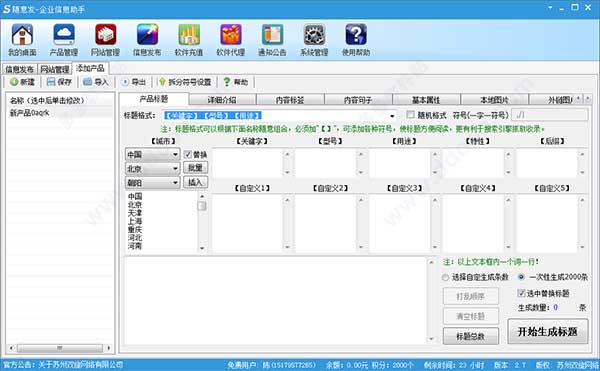Screen dimensions: 600x371
Task: Switch to the 基本属性 tab
Action: [x=426, y=100]
